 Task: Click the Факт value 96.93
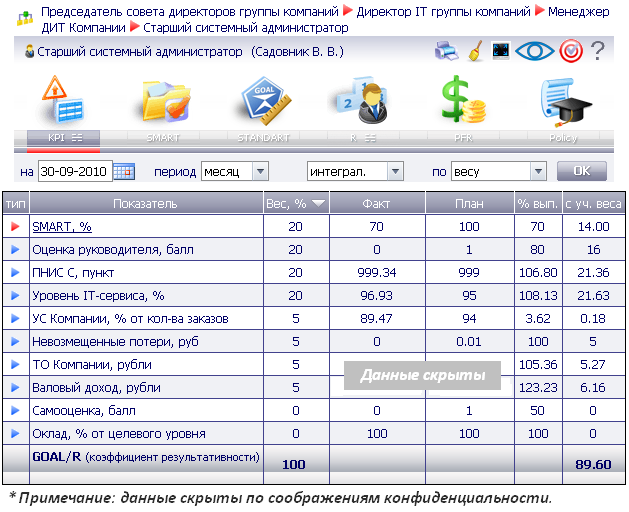(x=377, y=296)
